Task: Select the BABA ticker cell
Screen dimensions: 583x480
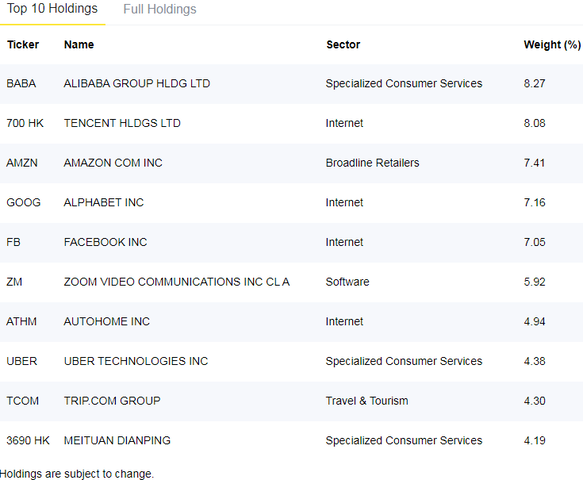Action: tap(21, 83)
